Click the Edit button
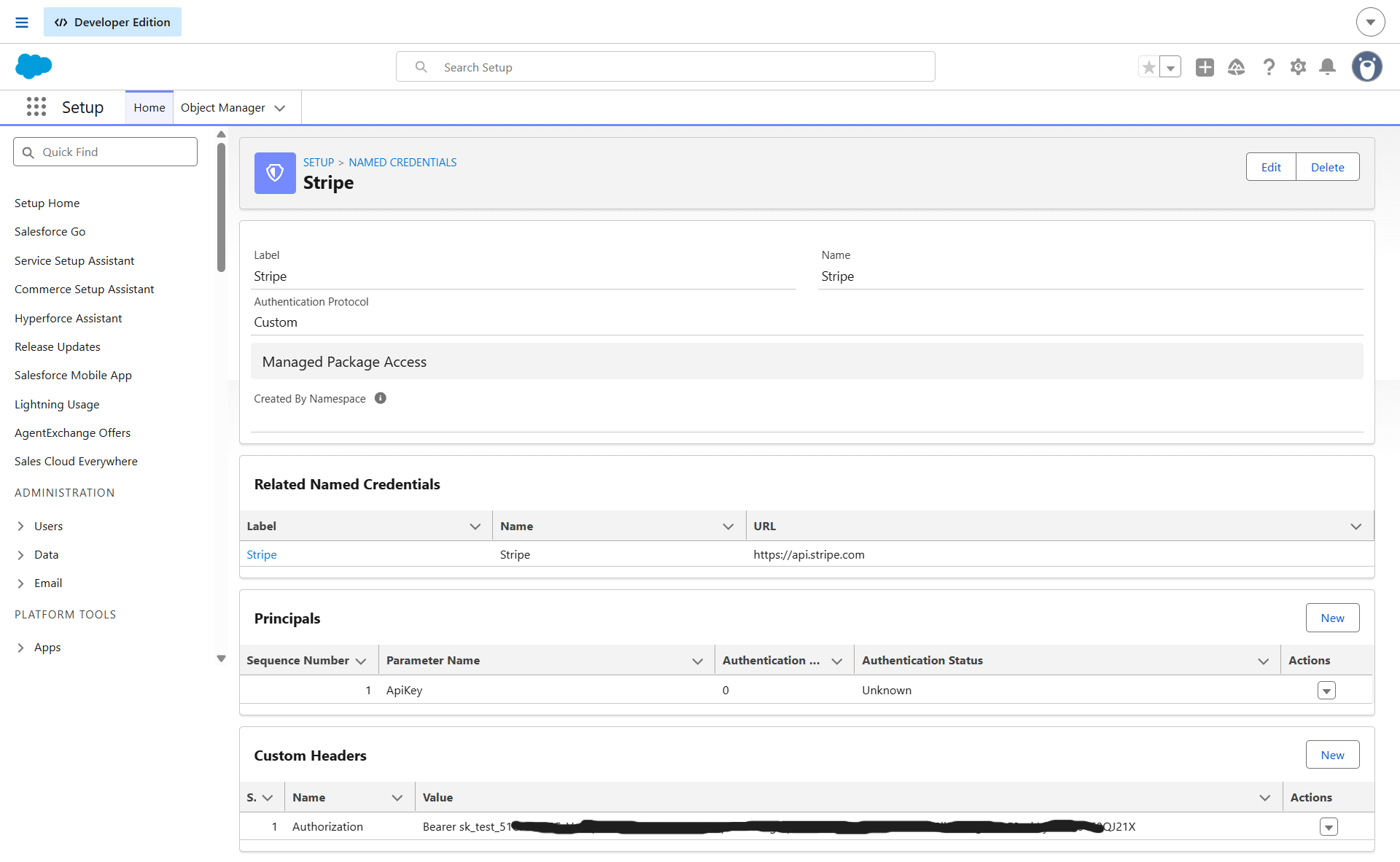This screenshot has width=1400, height=862. pos(1271,167)
